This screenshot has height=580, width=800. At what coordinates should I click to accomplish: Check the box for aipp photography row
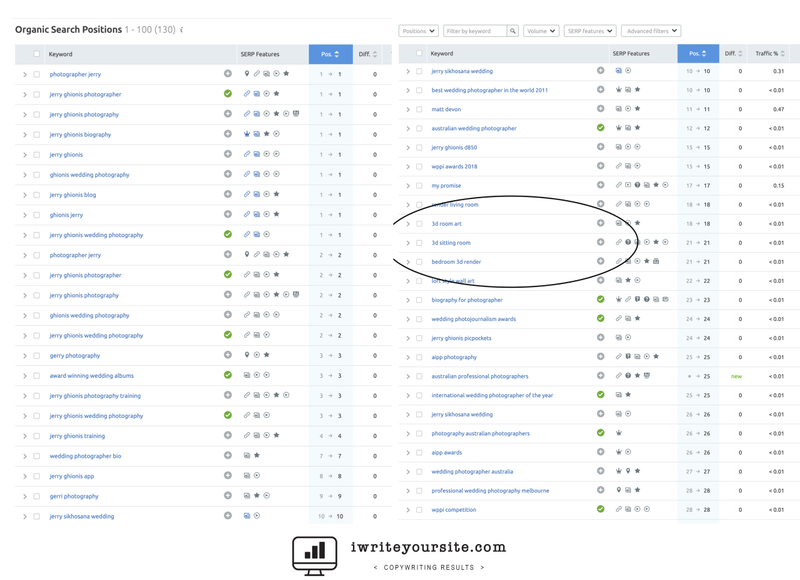coord(419,357)
